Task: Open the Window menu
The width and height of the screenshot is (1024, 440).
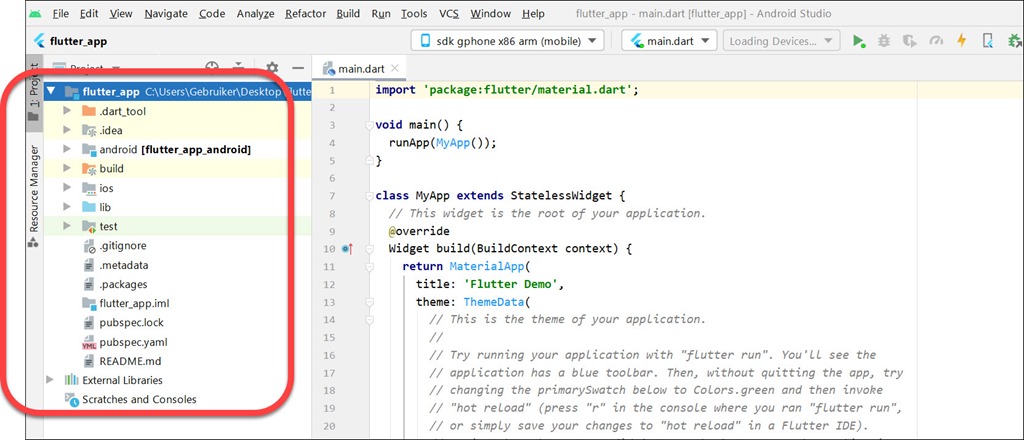Action: (490, 14)
